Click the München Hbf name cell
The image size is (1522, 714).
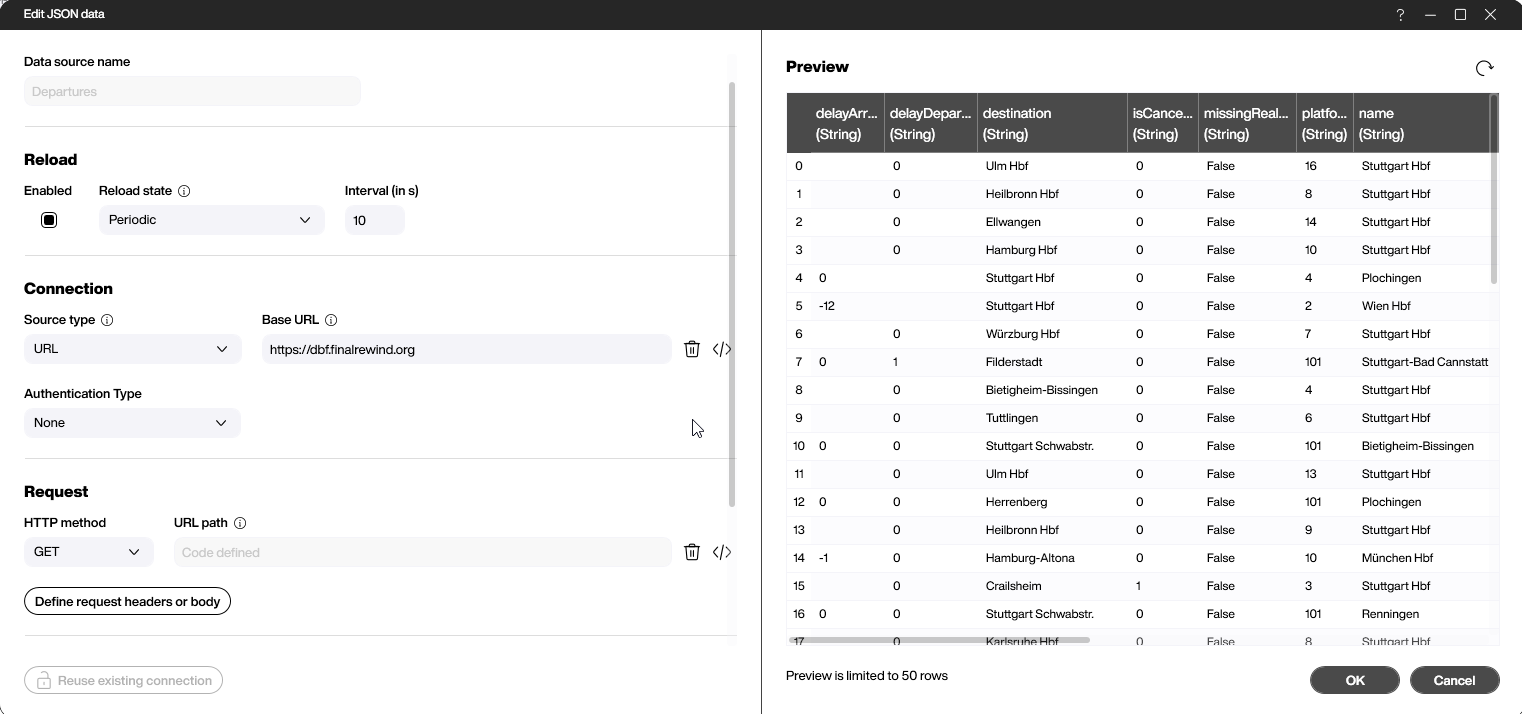pos(1397,558)
